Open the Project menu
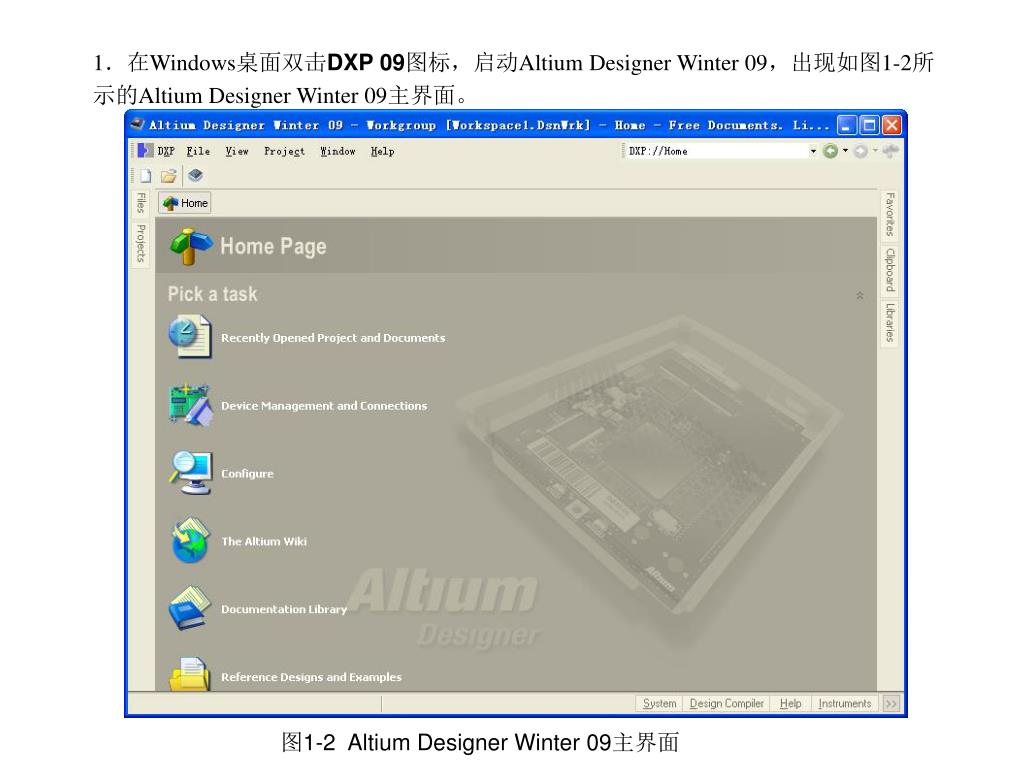 284,152
